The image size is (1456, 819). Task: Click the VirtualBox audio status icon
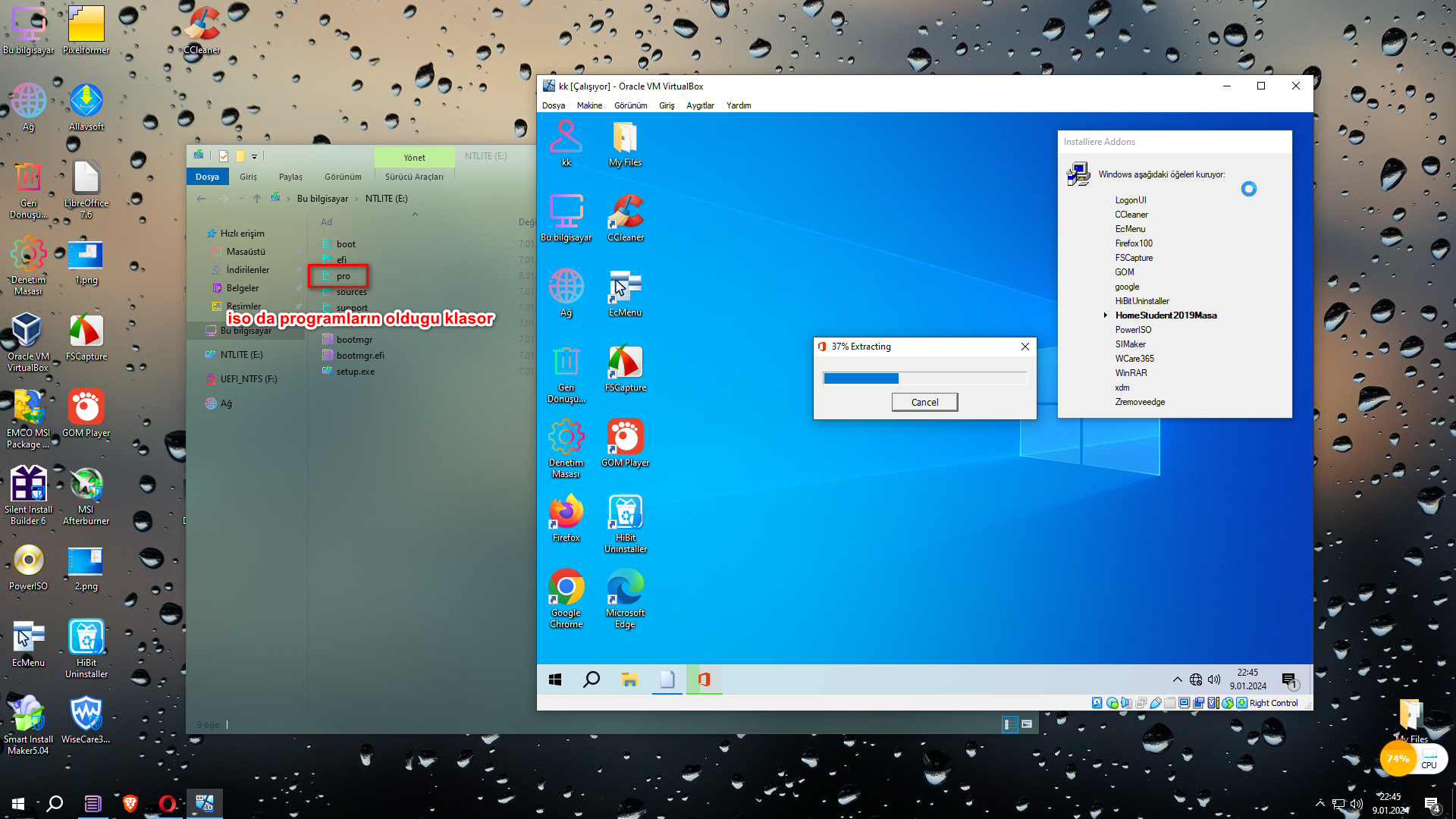click(1126, 703)
